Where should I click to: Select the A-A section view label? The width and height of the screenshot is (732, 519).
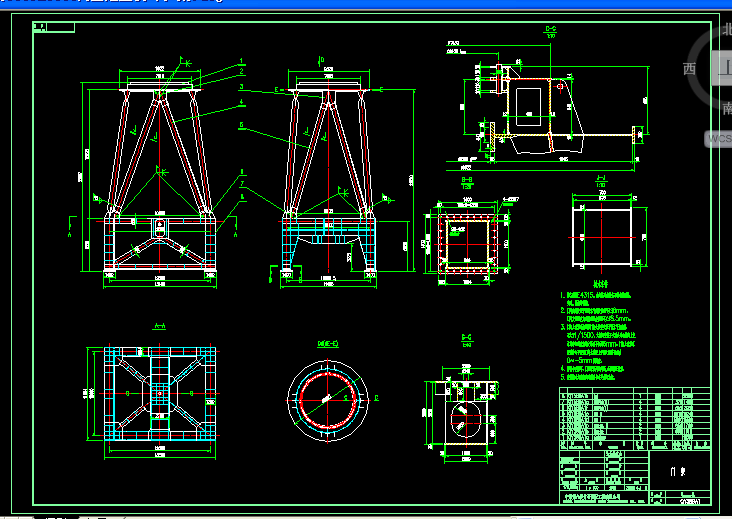coord(160,326)
